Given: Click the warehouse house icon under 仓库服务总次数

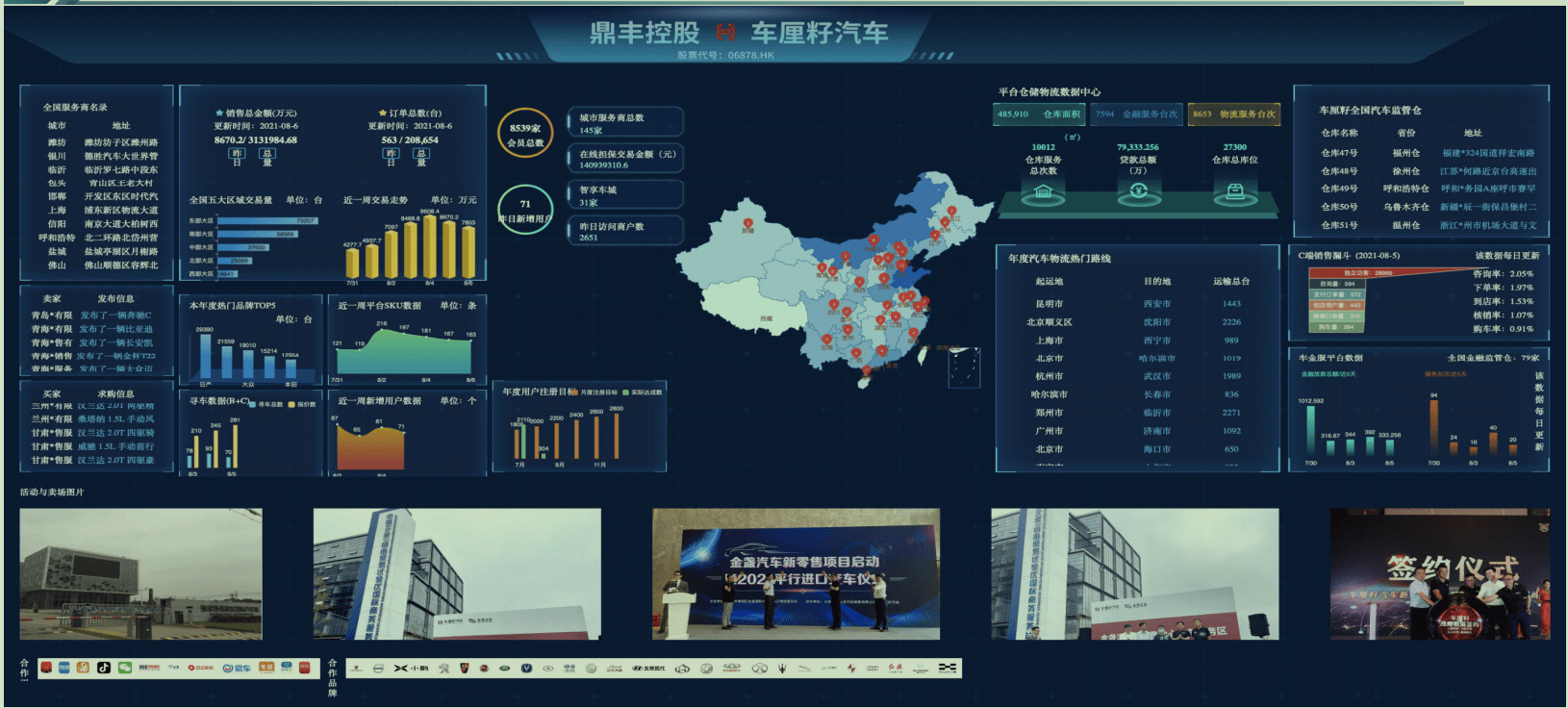Looking at the screenshot, I should click(1043, 191).
